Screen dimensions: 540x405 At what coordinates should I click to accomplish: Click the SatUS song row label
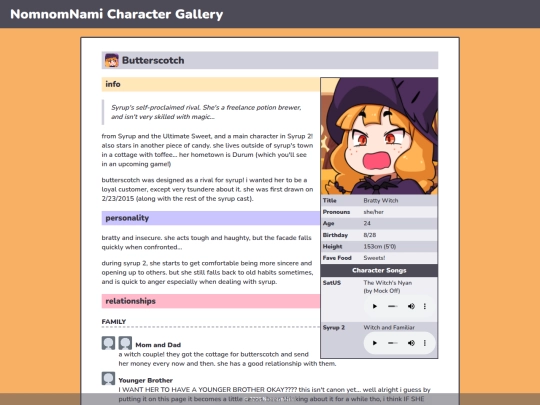pos(332,283)
